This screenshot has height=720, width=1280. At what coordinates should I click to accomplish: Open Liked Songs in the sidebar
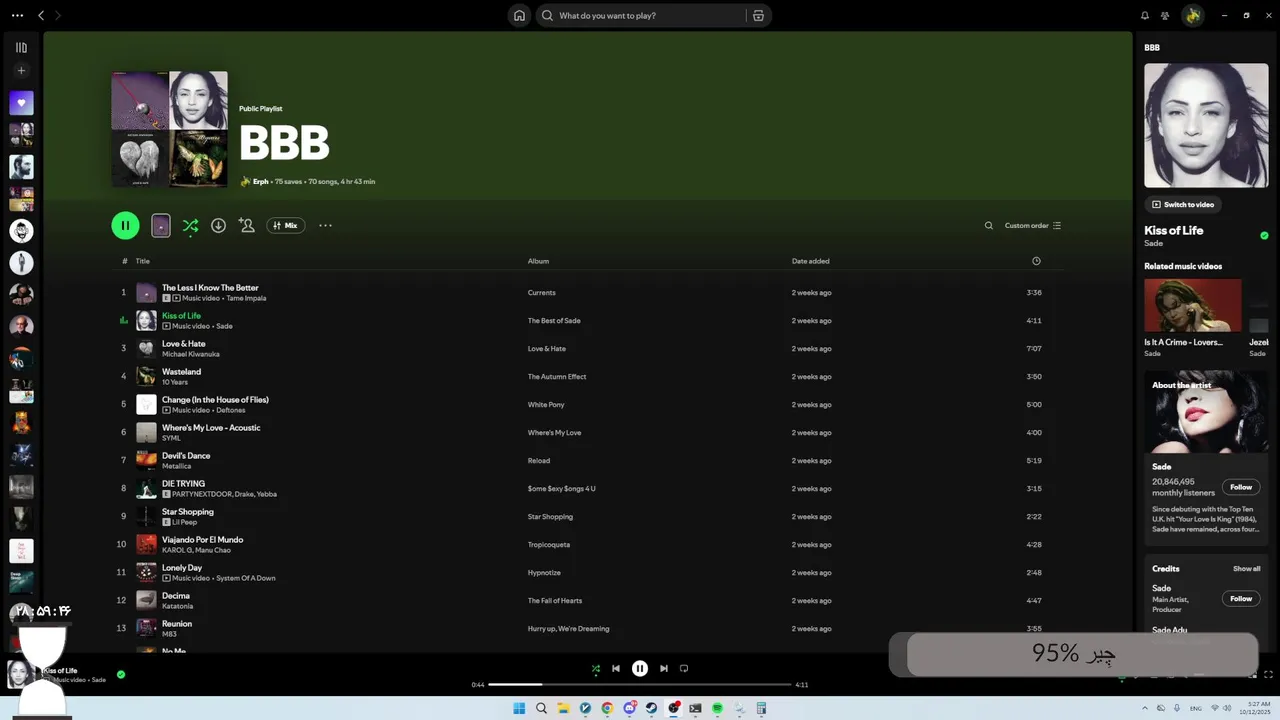pyautogui.click(x=21, y=102)
